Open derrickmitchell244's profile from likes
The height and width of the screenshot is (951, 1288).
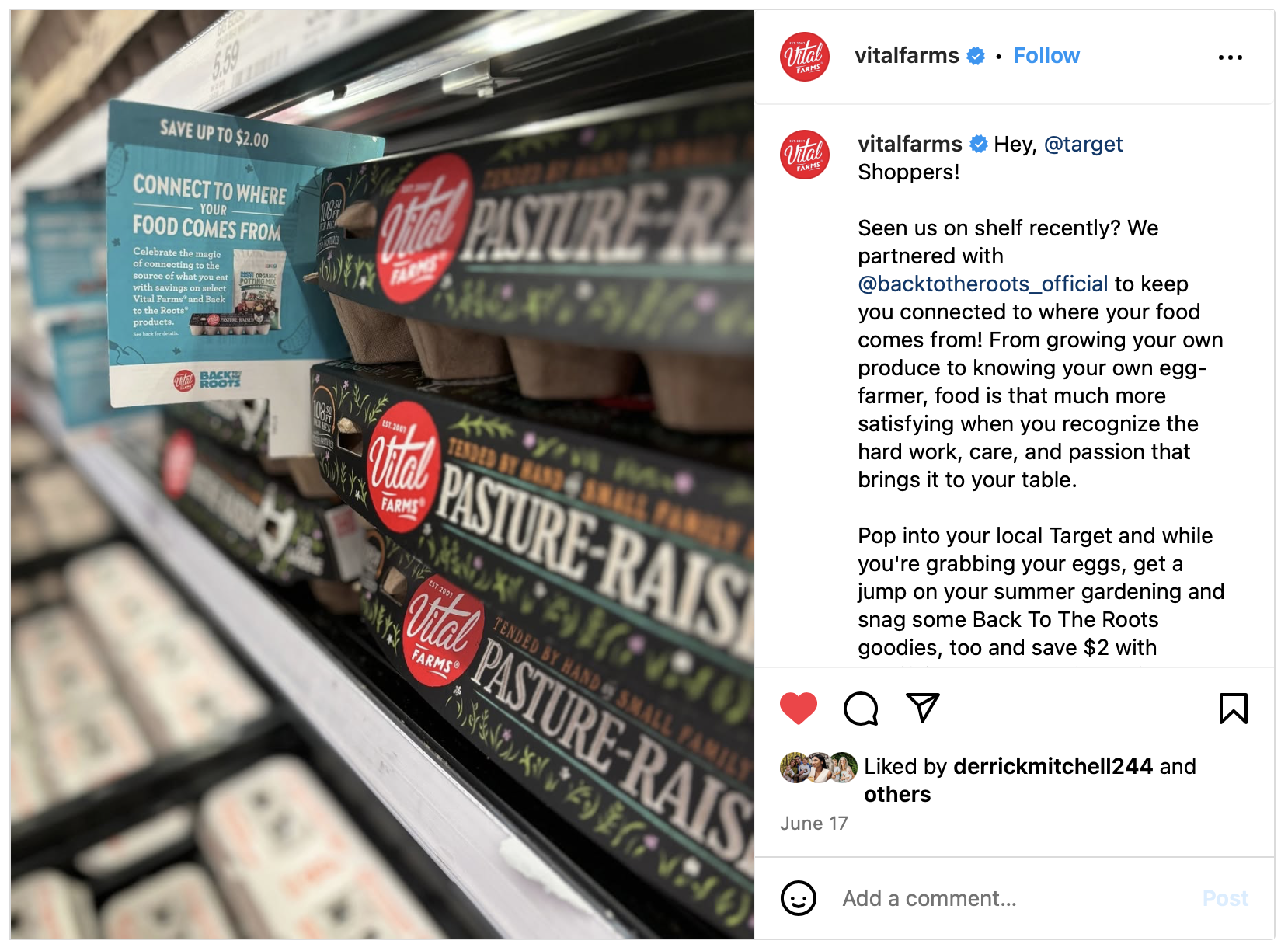point(1053,767)
